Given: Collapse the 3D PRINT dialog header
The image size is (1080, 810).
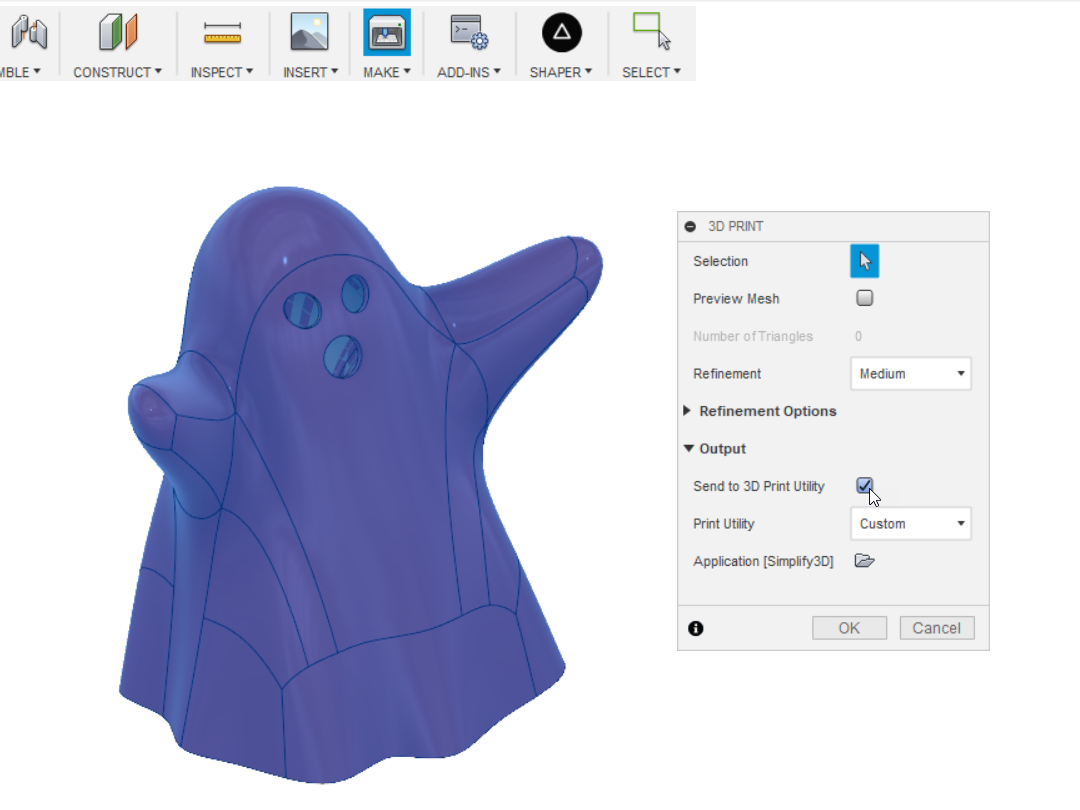Looking at the screenshot, I should click(x=692, y=226).
